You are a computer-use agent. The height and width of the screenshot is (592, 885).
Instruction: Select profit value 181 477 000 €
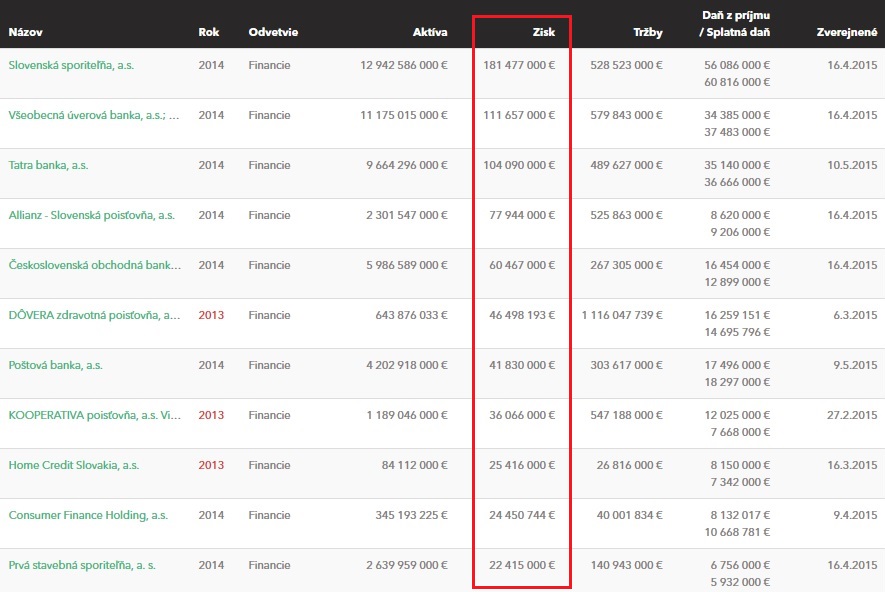(519, 65)
